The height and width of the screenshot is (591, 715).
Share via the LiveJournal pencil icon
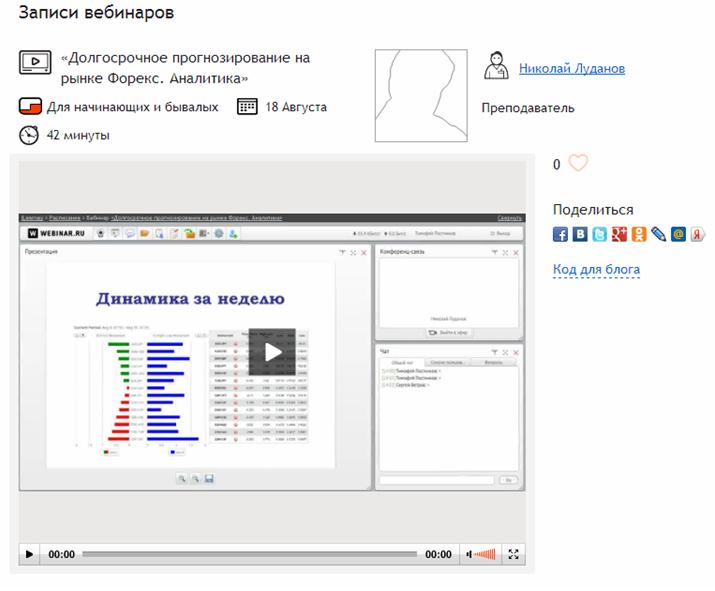(x=658, y=234)
